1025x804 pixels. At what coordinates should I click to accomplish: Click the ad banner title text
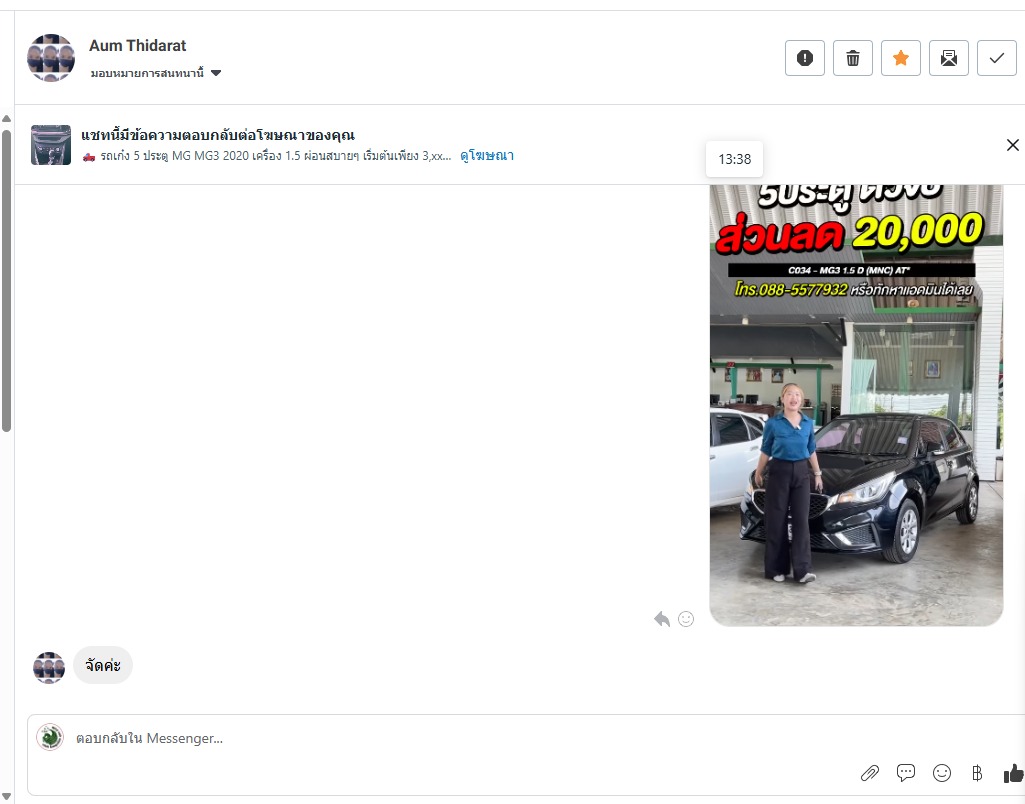click(218, 135)
